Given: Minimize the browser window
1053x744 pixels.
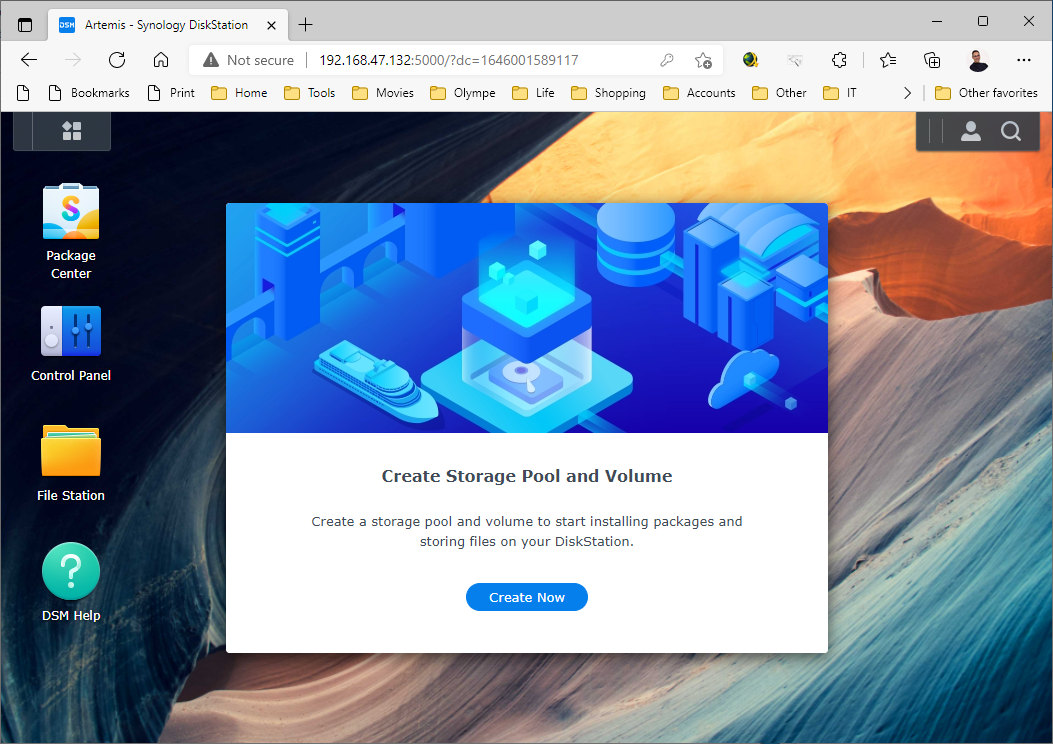Looking at the screenshot, I should 937,21.
